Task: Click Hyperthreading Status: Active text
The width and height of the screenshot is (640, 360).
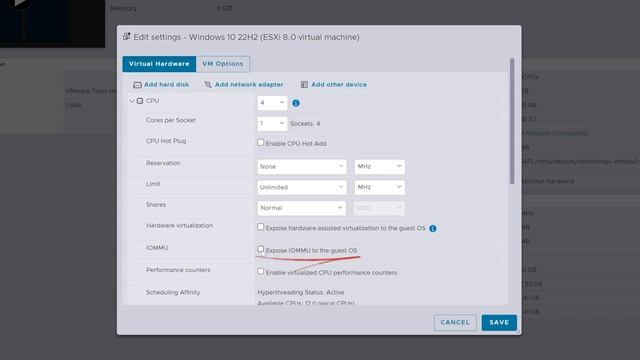Action: coord(301,293)
